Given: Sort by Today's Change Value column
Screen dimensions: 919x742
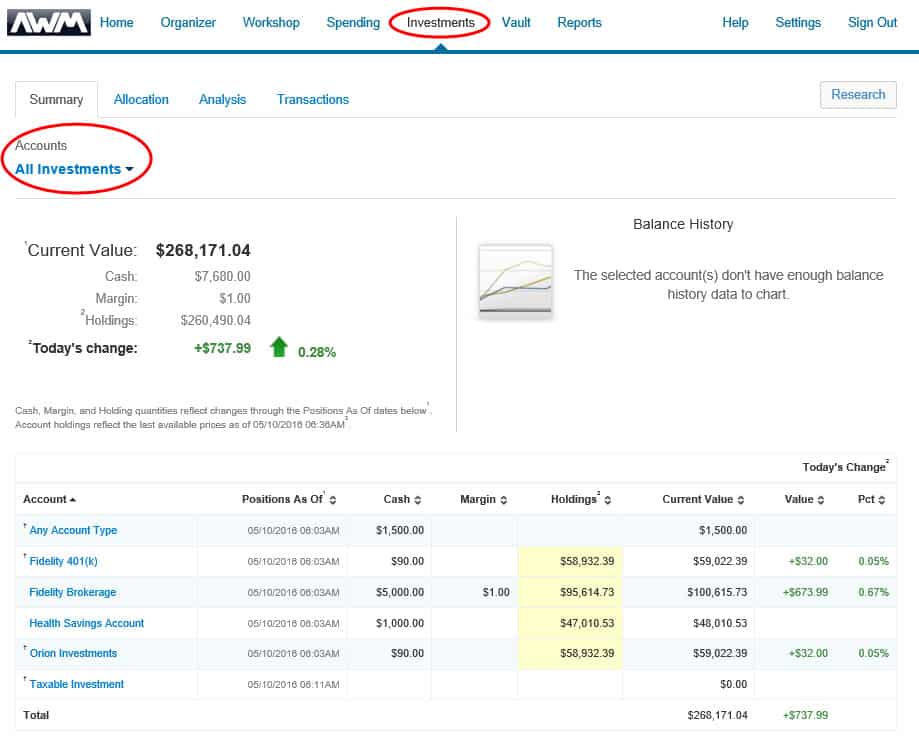Looking at the screenshot, I should pos(804,499).
